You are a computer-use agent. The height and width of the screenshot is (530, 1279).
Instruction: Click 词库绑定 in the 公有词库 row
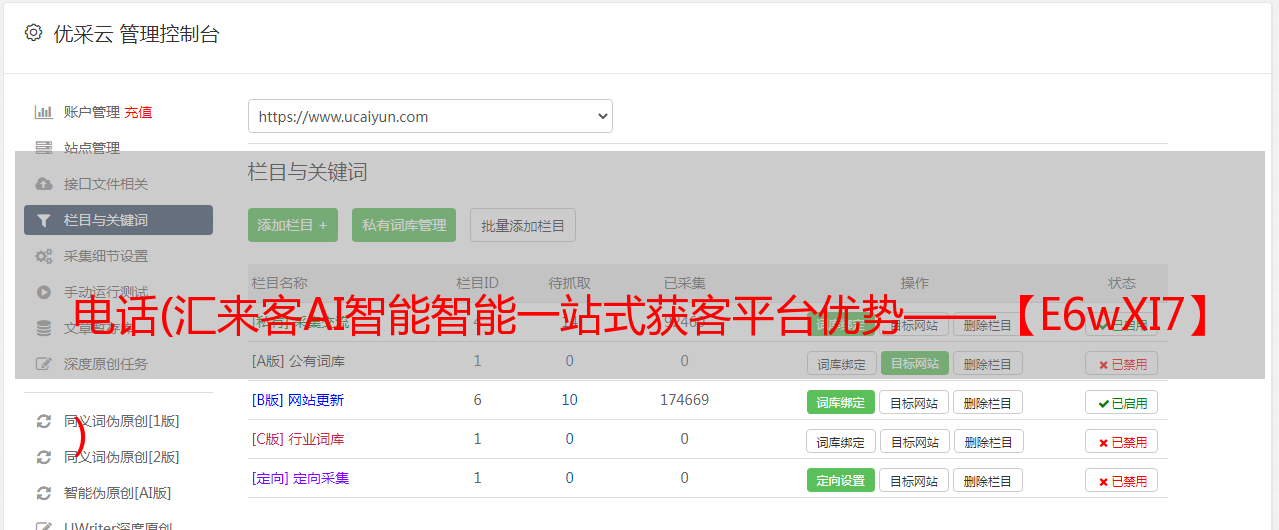click(x=841, y=363)
